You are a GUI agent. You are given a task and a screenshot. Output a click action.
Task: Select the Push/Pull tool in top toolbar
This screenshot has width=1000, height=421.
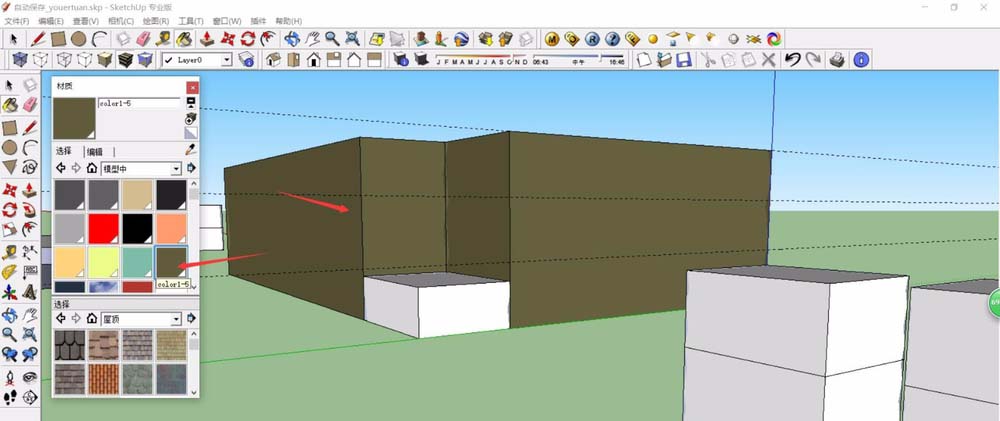[206, 39]
